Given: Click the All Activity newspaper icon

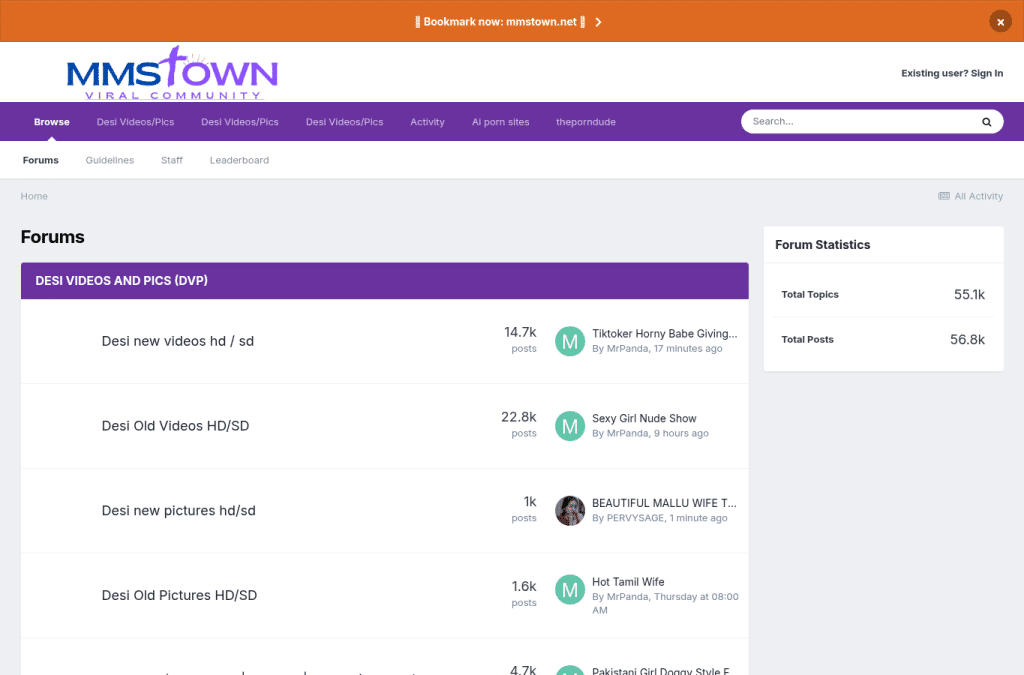Looking at the screenshot, I should (x=944, y=196).
